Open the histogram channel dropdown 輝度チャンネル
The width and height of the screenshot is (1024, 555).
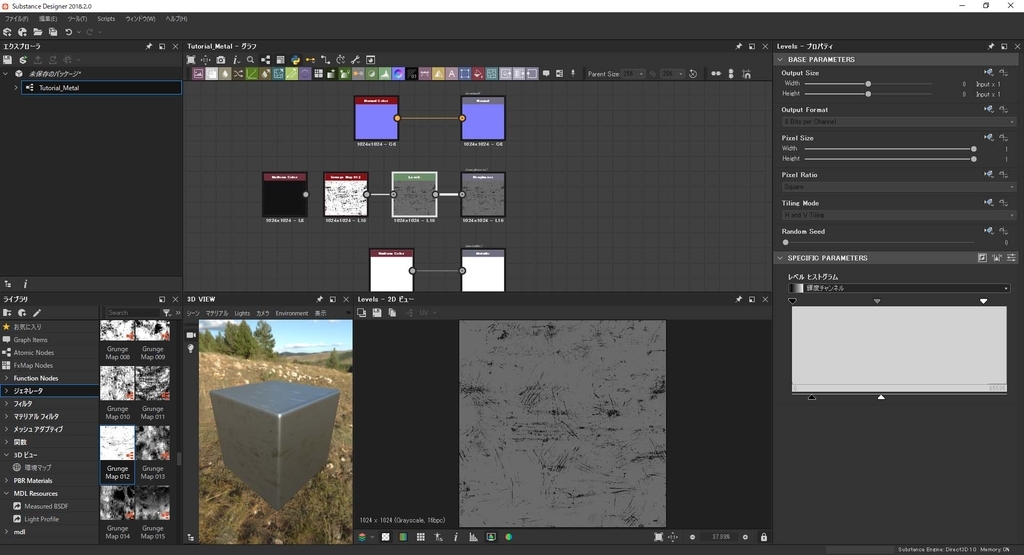pyautogui.click(x=899, y=288)
